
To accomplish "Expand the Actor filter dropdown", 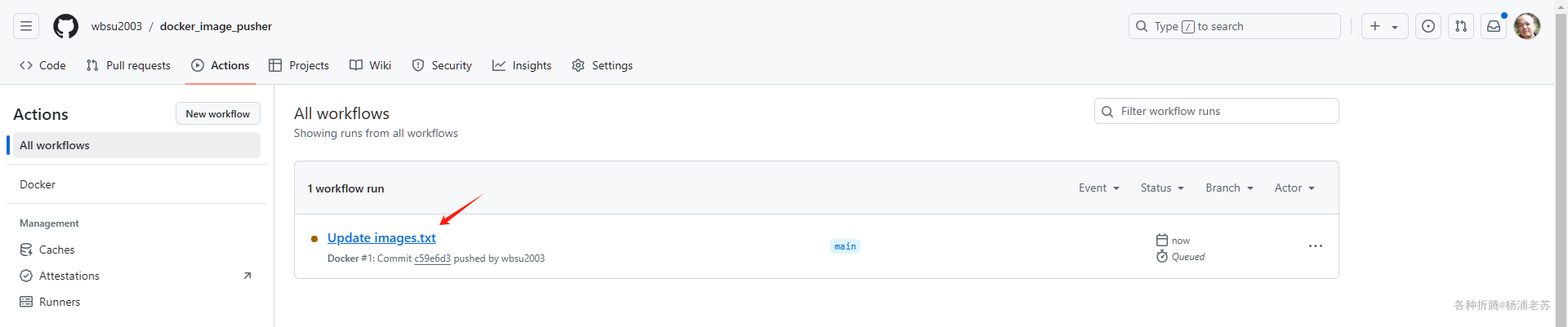I will coord(1294,188).
